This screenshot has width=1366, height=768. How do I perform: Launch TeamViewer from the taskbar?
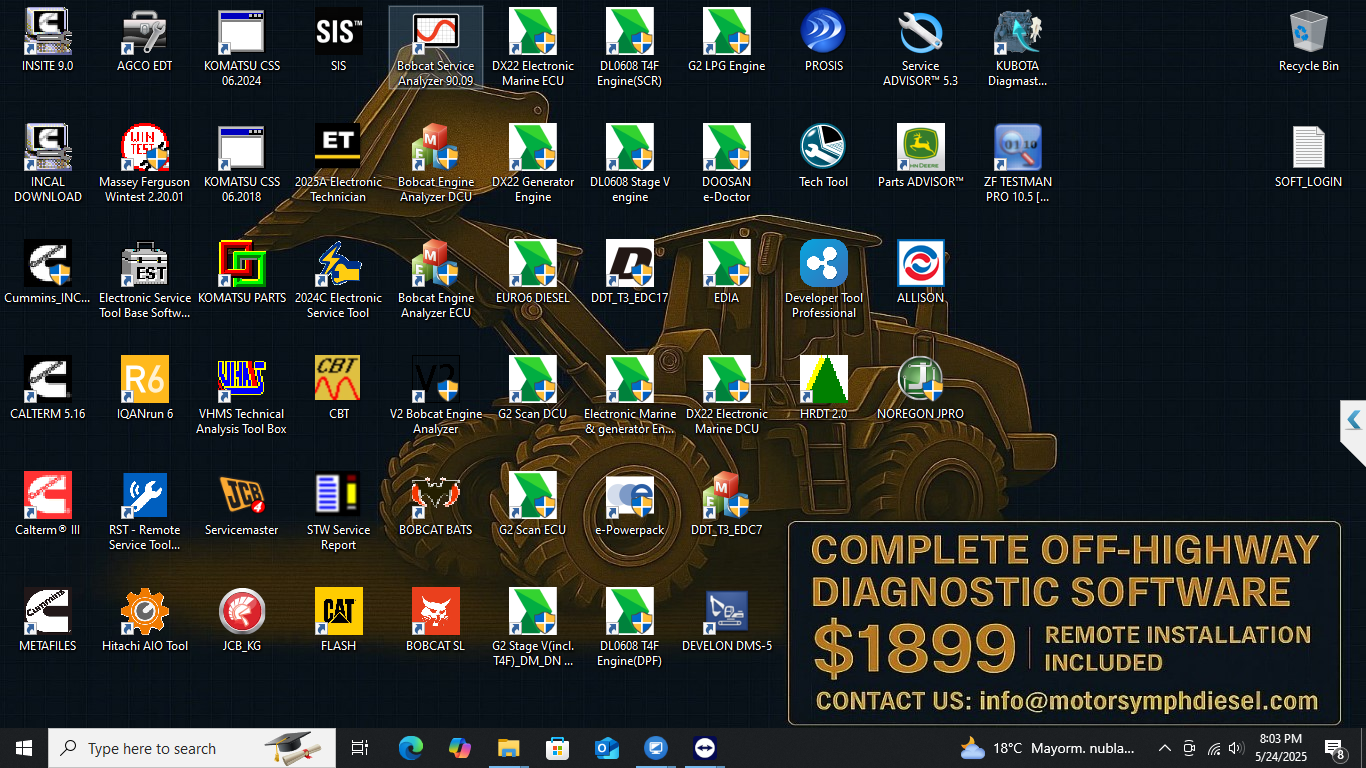click(x=704, y=747)
